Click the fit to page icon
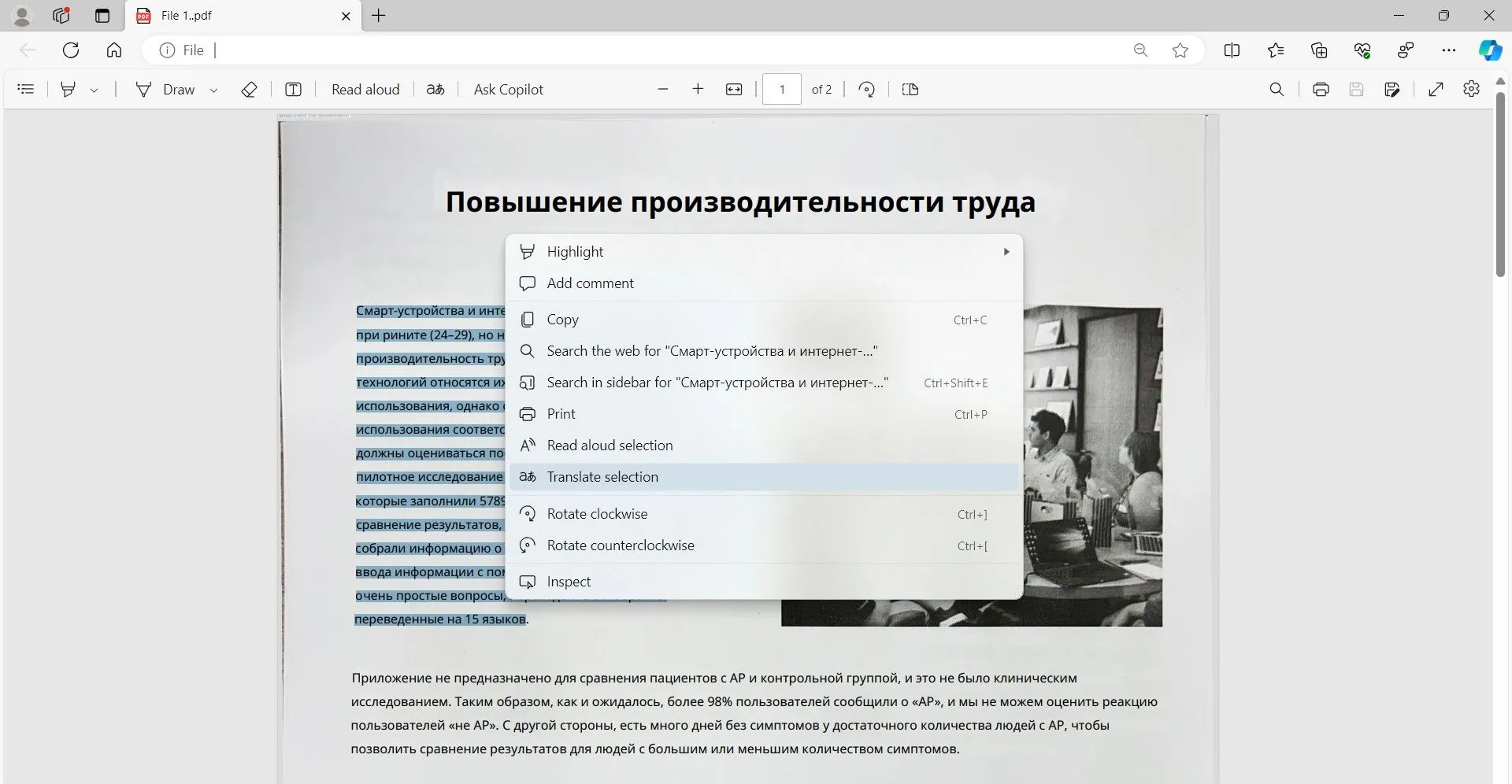The image size is (1512, 784). click(733, 89)
